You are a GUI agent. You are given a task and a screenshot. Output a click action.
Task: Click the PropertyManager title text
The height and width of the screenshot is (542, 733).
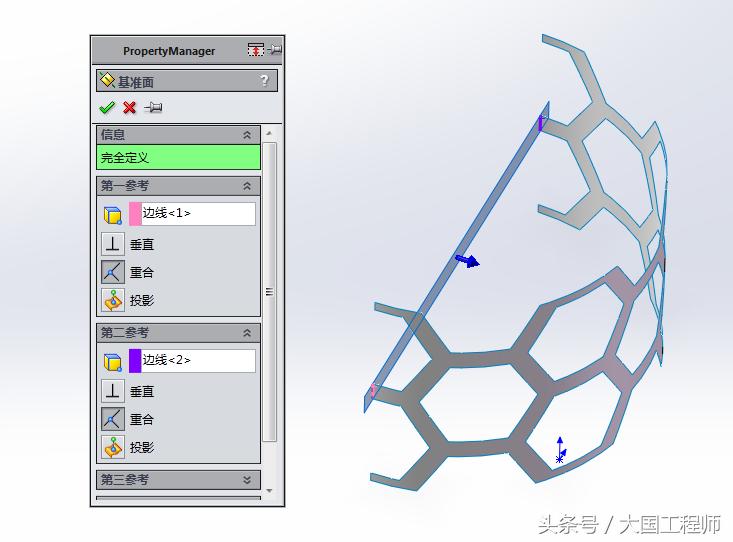point(169,51)
